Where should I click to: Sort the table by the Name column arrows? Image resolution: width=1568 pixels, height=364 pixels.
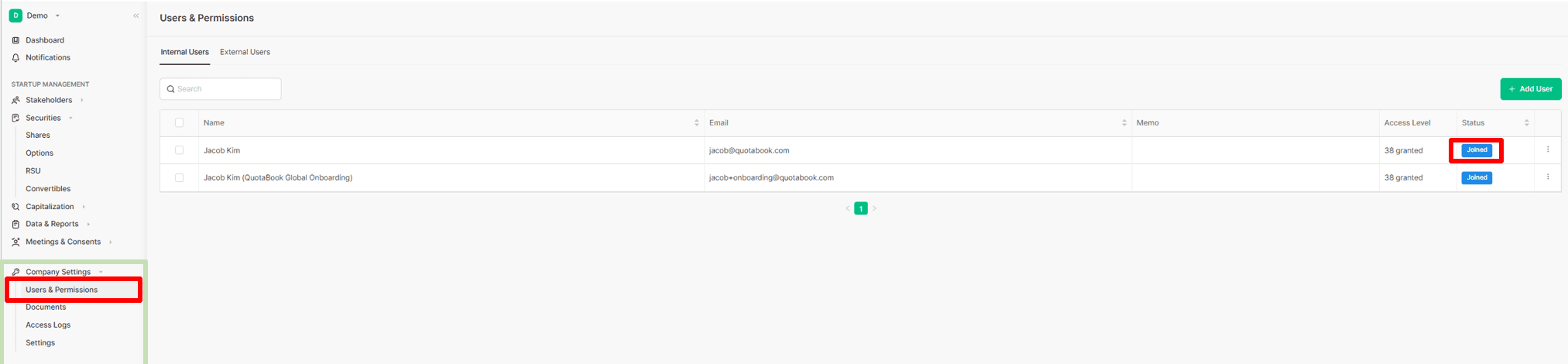click(x=697, y=123)
